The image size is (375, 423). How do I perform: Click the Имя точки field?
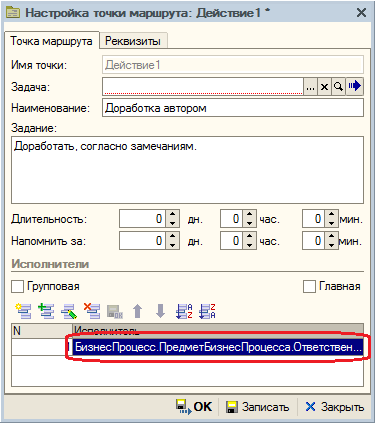pos(233,65)
